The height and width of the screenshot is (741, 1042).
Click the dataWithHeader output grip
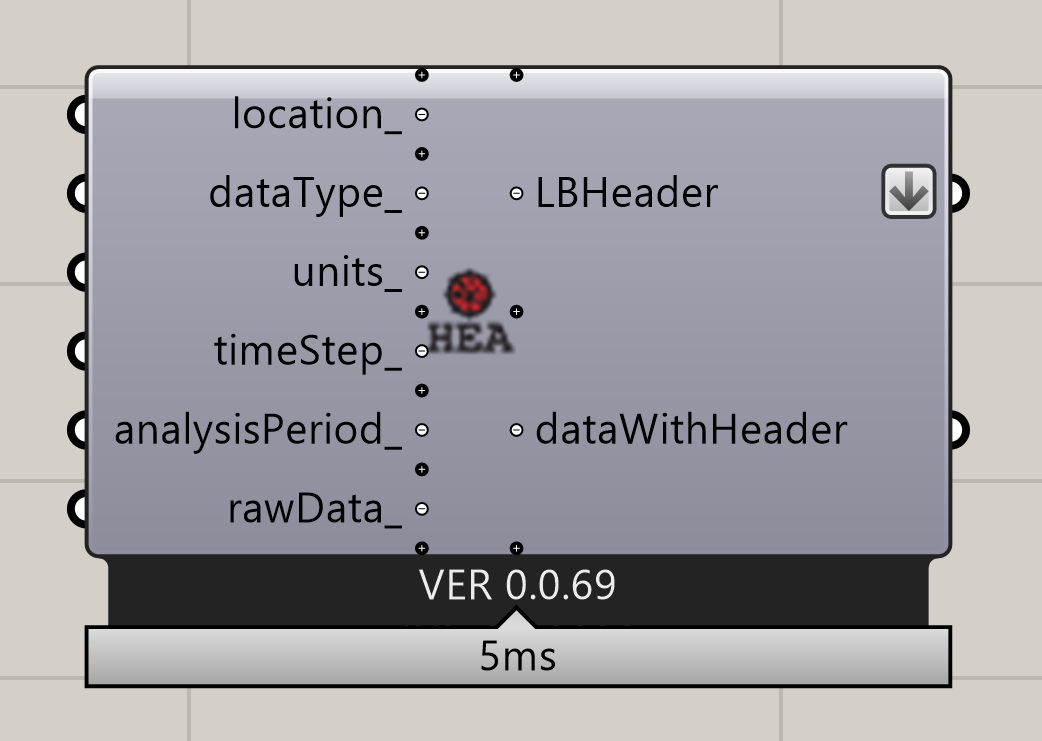960,430
